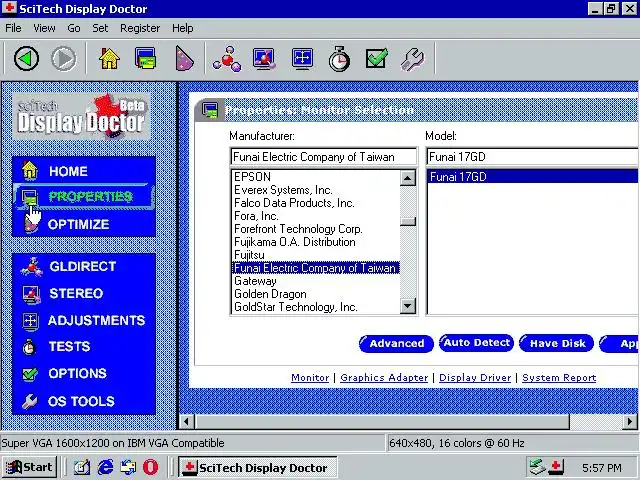Click the OS Tools wrench toolbar icon
Viewport: 640px width, 480px height.
[x=412, y=59]
